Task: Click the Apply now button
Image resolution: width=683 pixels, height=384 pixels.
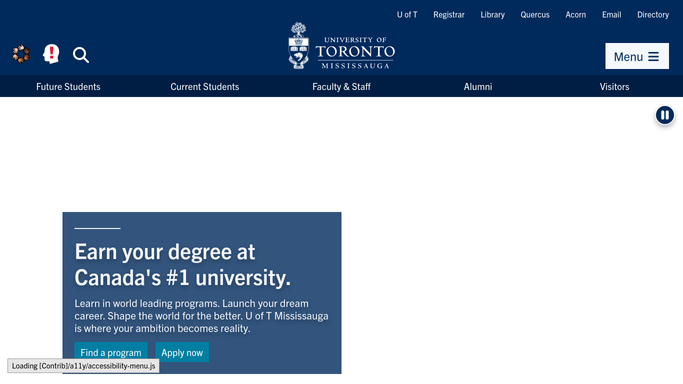Action: (182, 352)
